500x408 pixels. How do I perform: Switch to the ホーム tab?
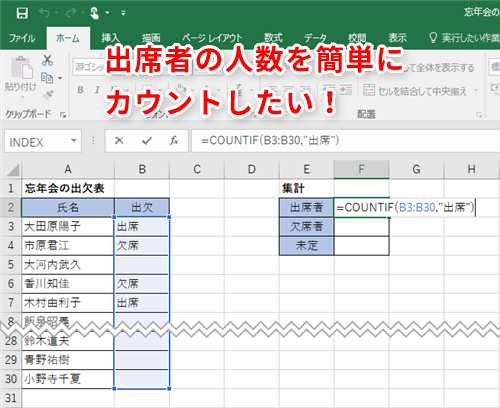[x=68, y=38]
